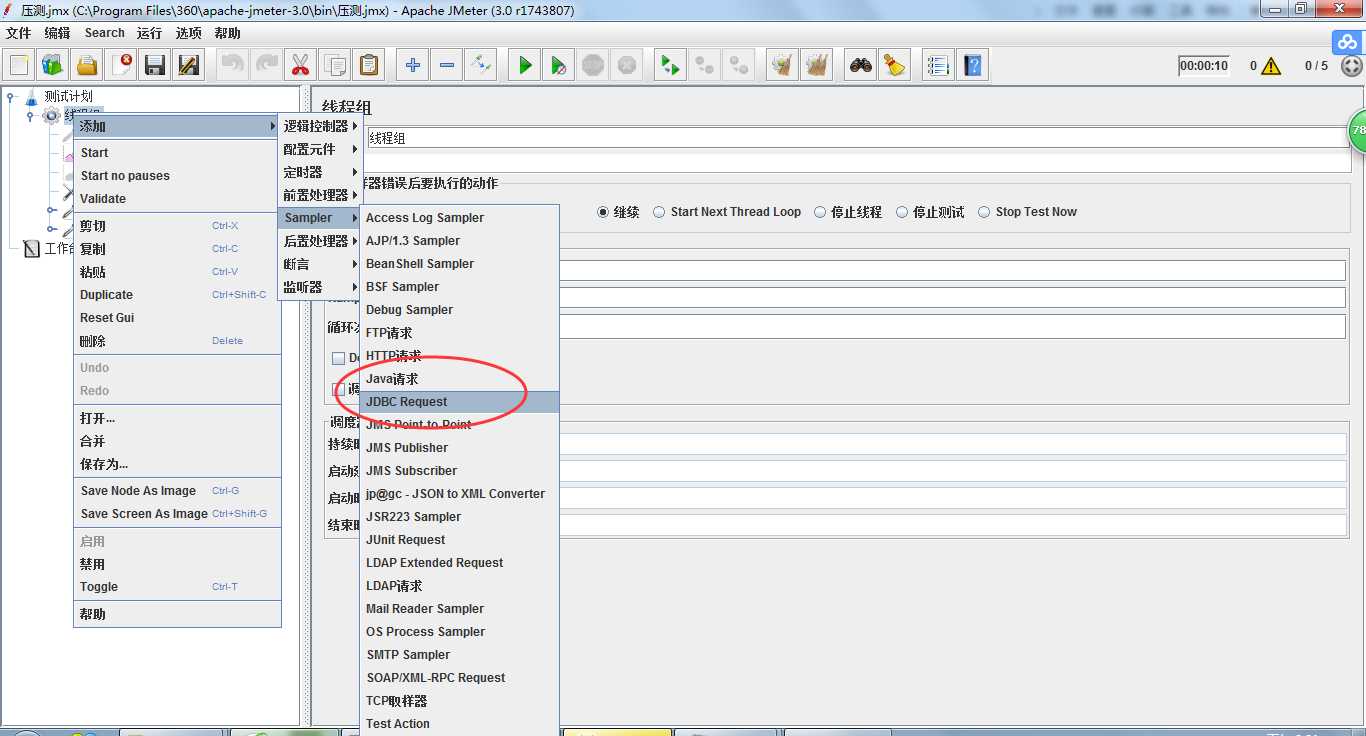Click the Search binoculars icon
1366x736 pixels.
860,66
